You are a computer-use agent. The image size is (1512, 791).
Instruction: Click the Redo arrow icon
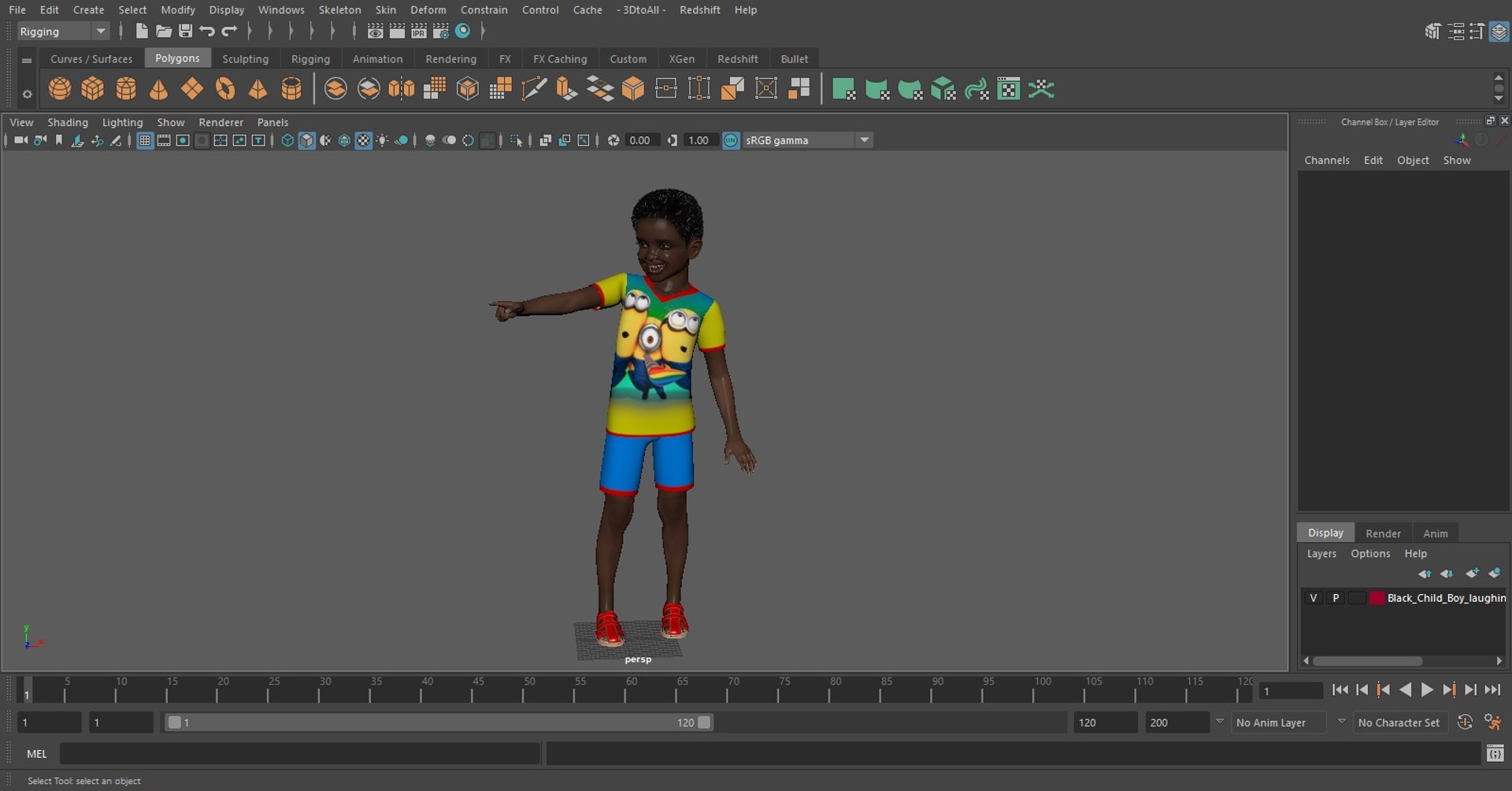(229, 32)
